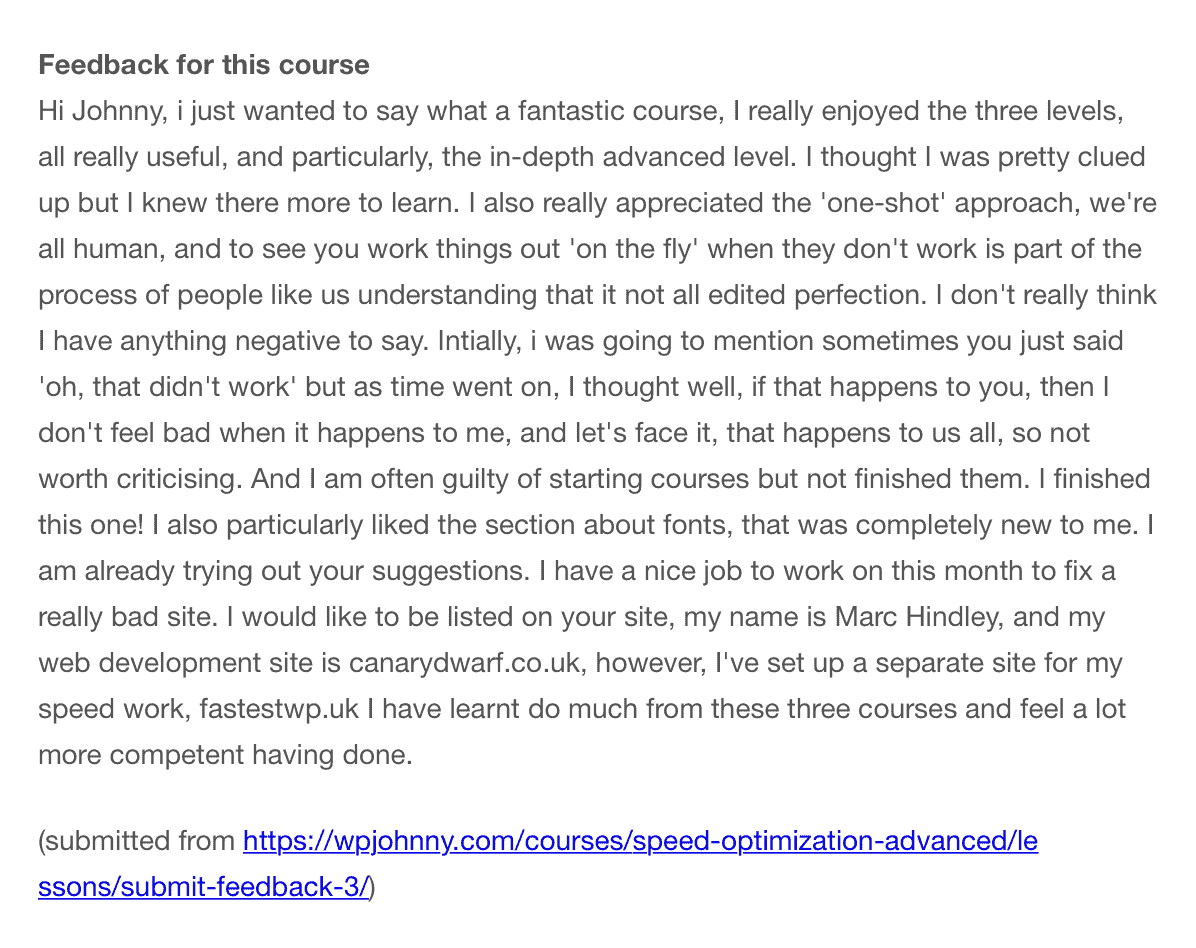Click the misspelled word "Intially"

pyautogui.click(x=476, y=341)
